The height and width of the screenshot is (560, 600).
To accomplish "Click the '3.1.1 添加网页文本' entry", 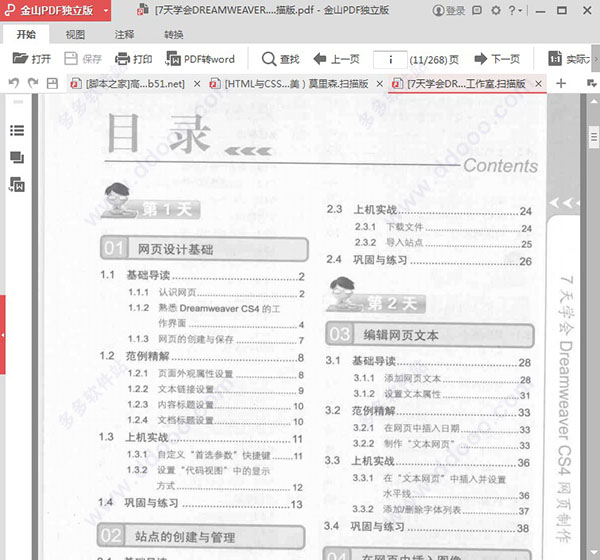I will pyautogui.click(x=442, y=379).
